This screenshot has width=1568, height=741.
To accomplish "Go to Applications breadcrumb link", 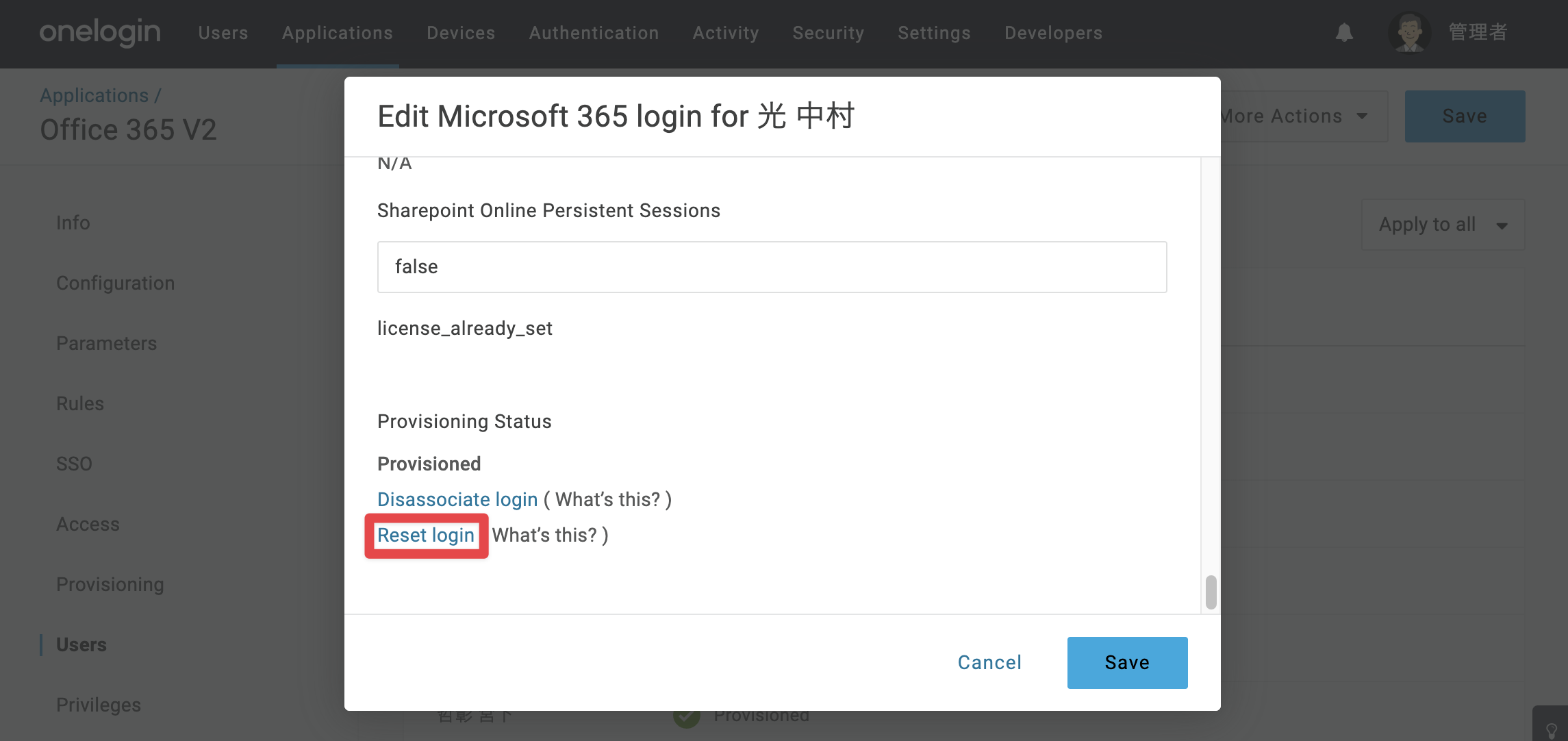I will coord(94,95).
